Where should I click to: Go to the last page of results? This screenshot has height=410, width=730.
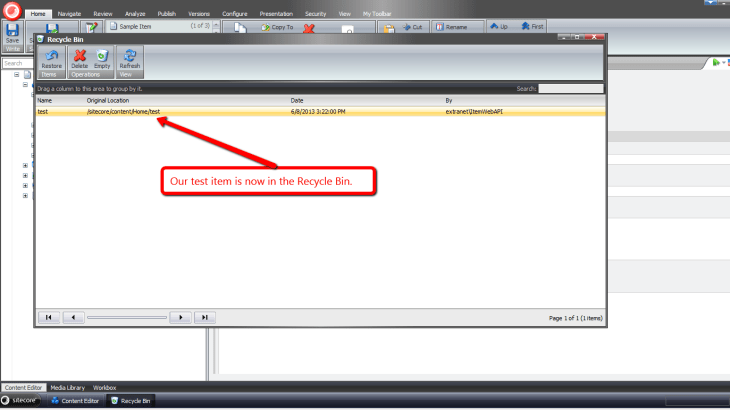(x=204, y=317)
